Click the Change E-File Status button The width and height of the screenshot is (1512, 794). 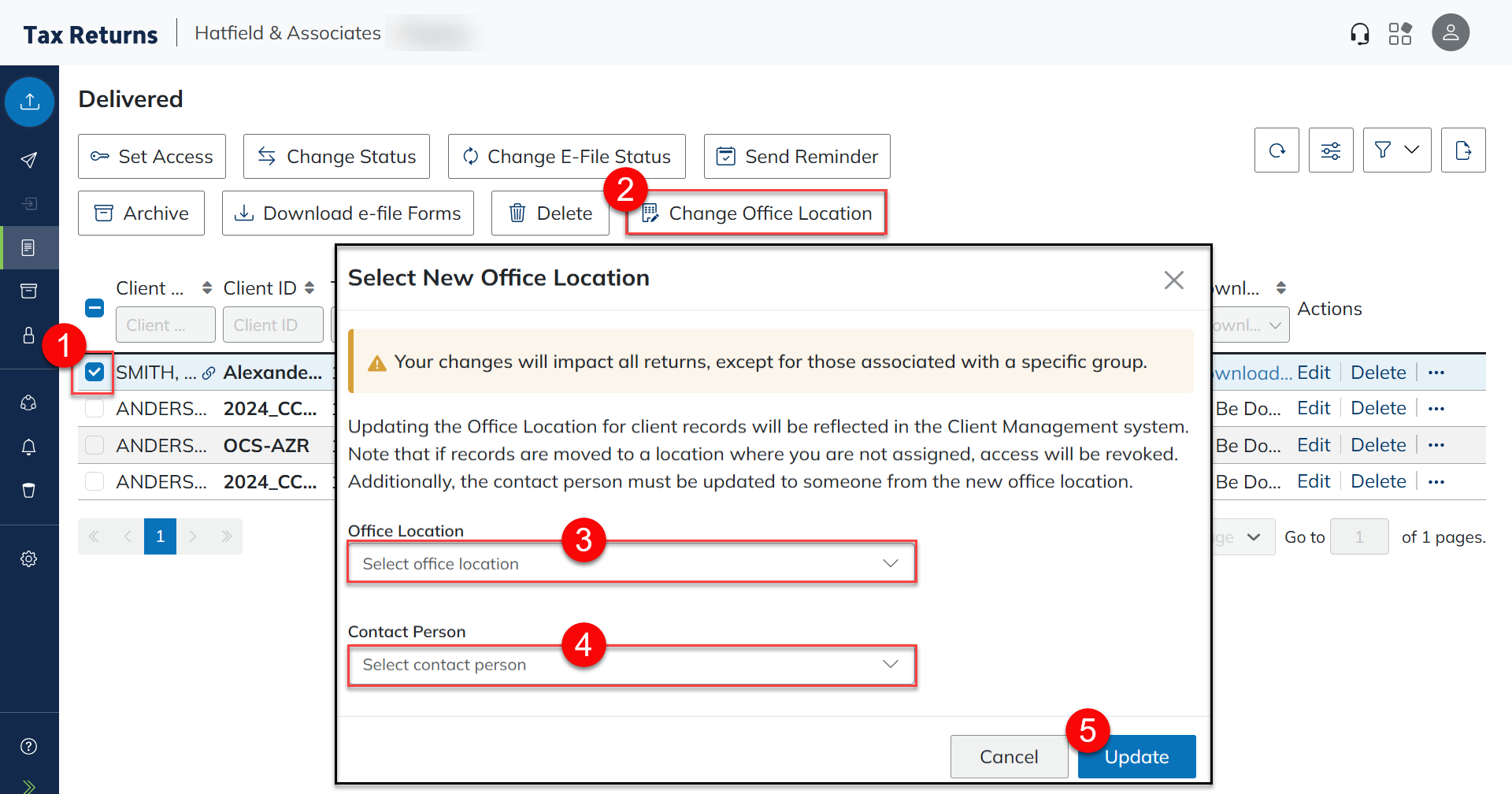pyautogui.click(x=566, y=157)
